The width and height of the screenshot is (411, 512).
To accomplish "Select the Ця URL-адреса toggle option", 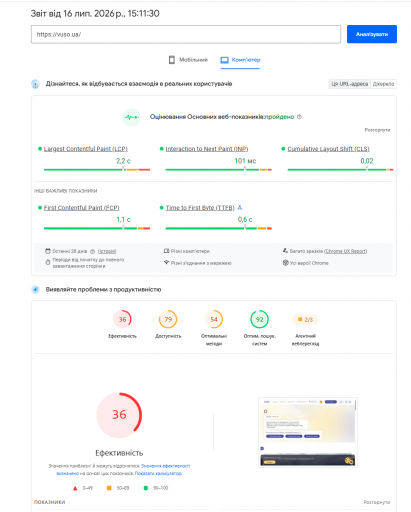I will pyautogui.click(x=350, y=84).
